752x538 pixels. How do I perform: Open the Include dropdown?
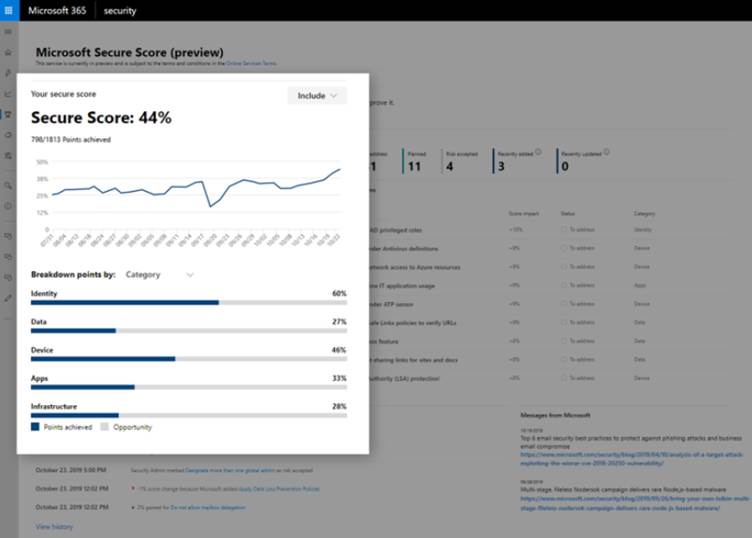(x=317, y=95)
